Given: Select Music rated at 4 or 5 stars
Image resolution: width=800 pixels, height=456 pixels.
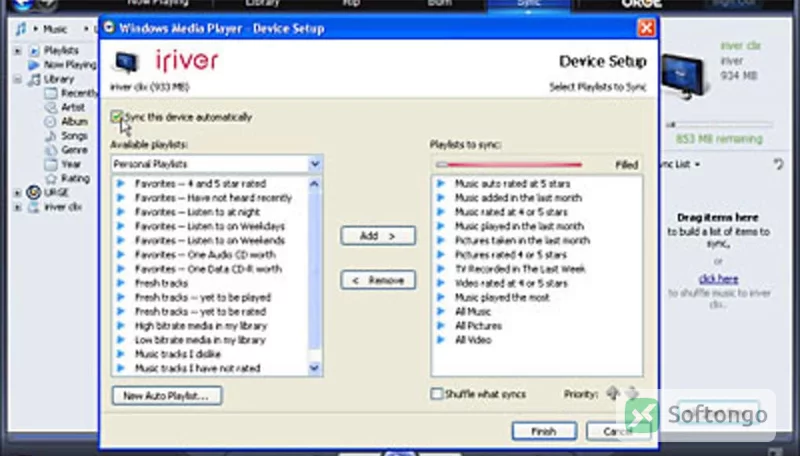Looking at the screenshot, I should click(x=511, y=212).
